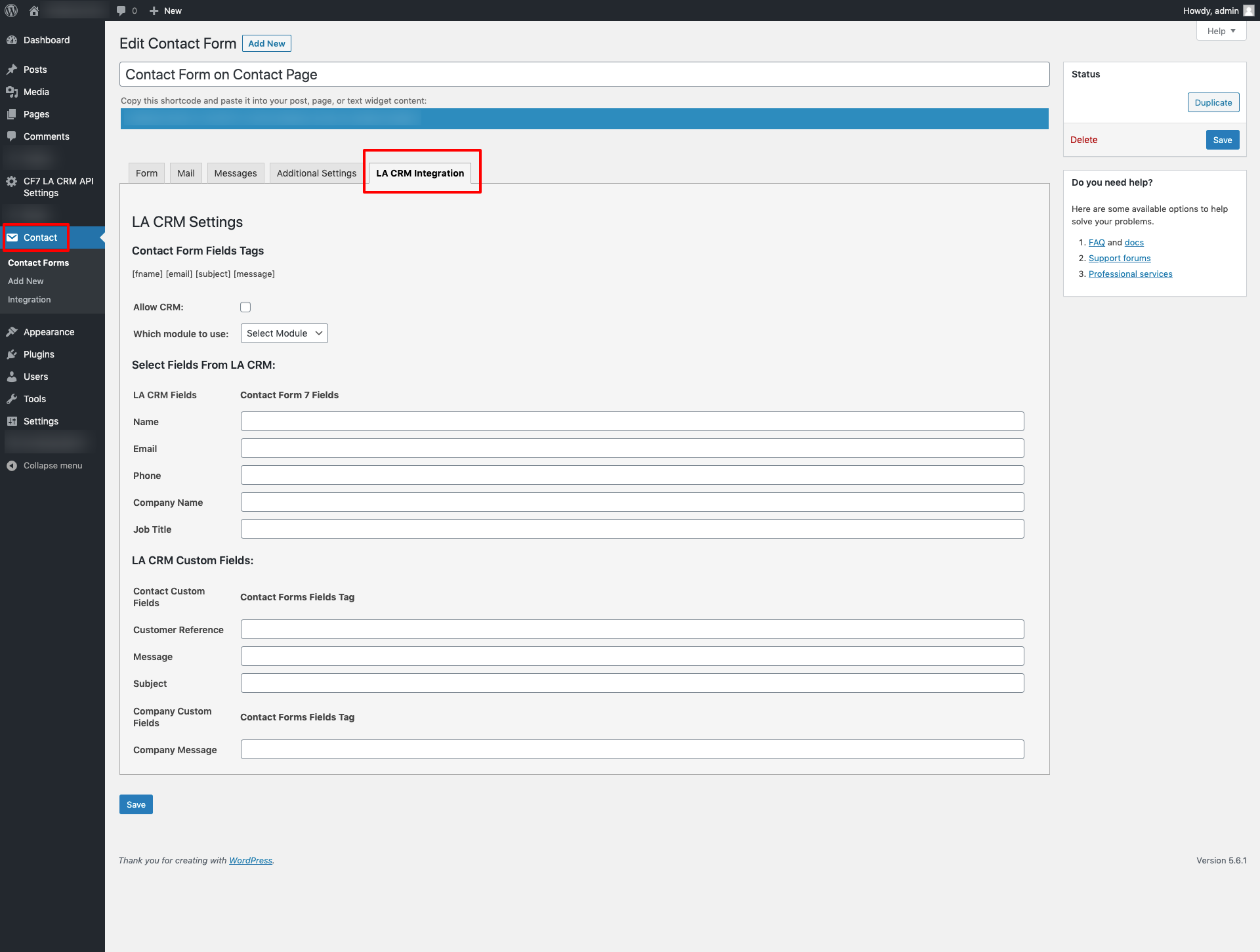Expand the Help panel
The width and height of the screenshot is (1260, 952).
pyautogui.click(x=1221, y=31)
